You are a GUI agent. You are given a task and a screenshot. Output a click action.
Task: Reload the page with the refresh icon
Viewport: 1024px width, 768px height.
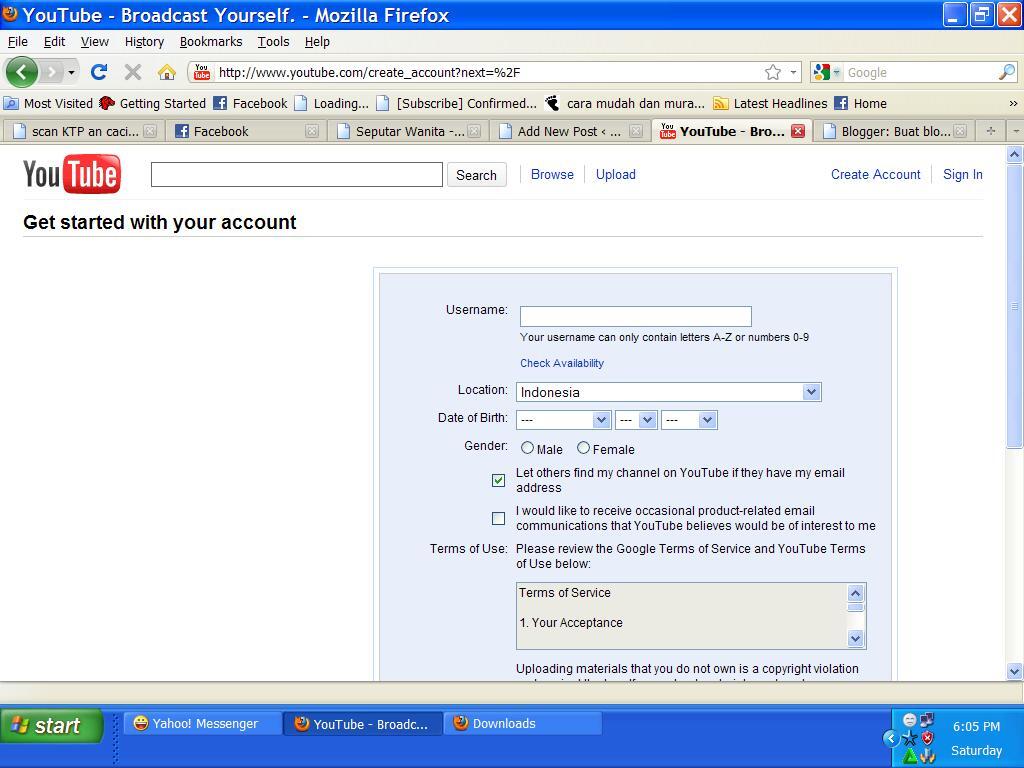tap(99, 72)
